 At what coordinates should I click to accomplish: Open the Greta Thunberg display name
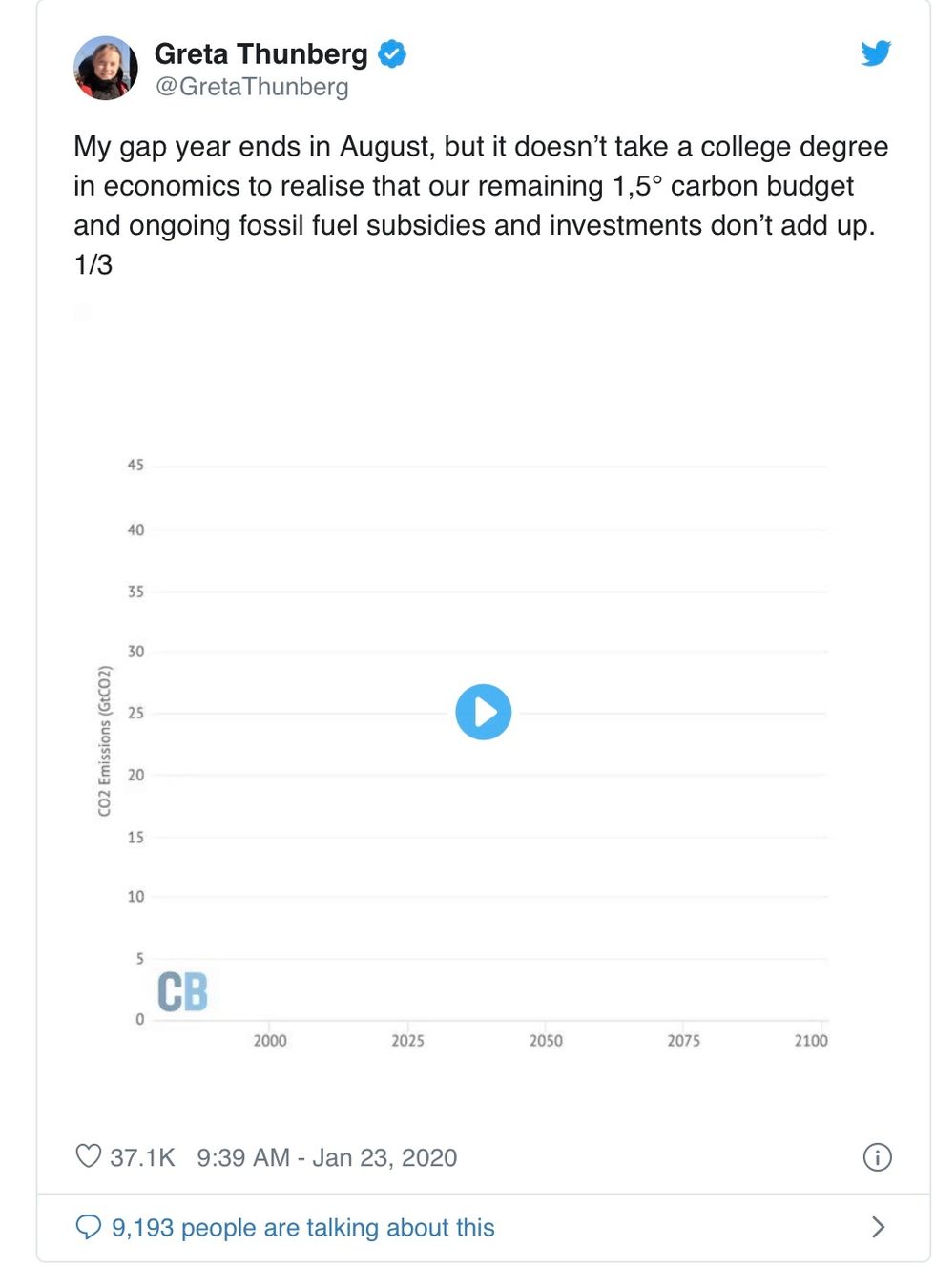point(260,54)
